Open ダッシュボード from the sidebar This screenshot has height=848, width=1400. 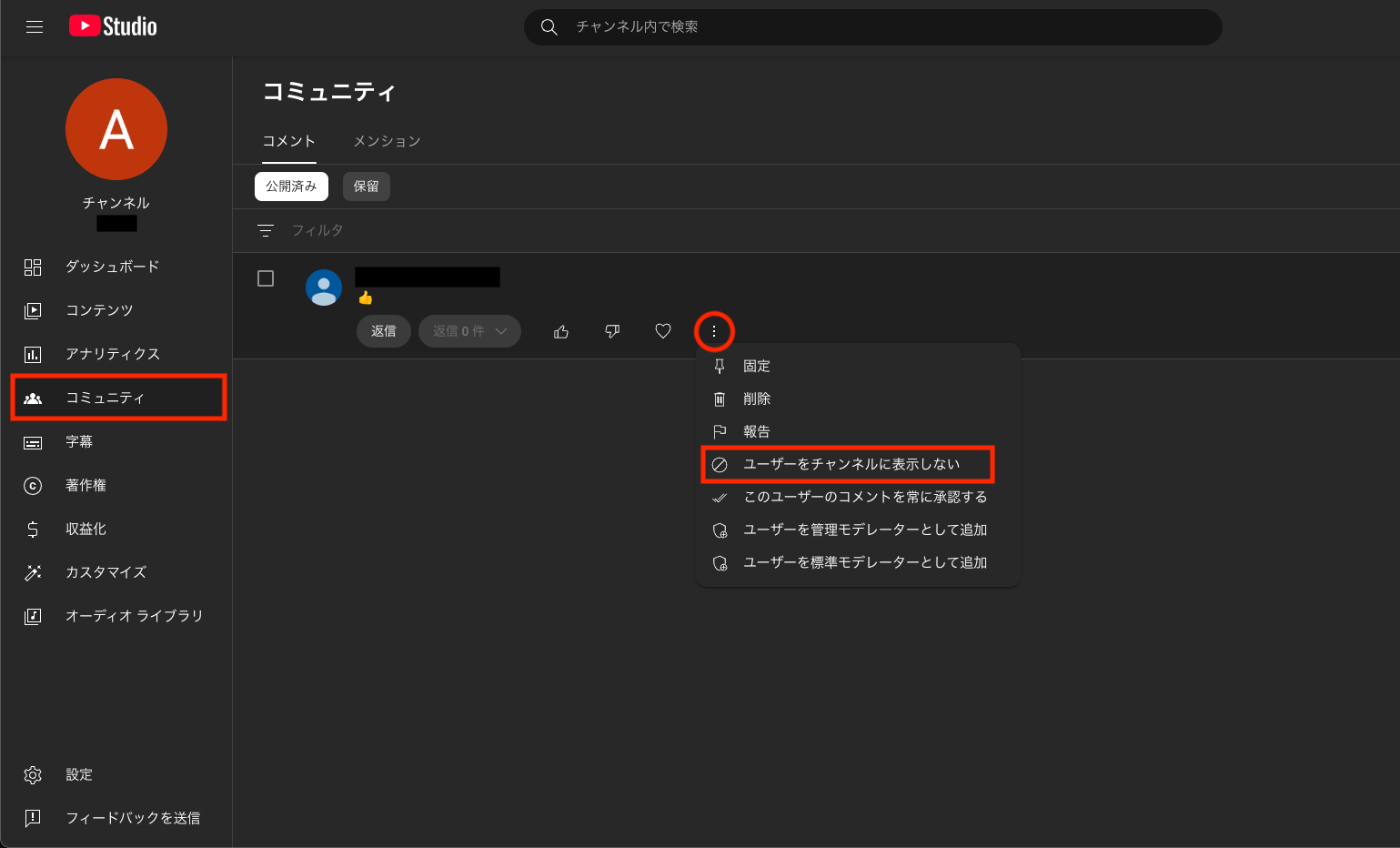click(x=113, y=267)
